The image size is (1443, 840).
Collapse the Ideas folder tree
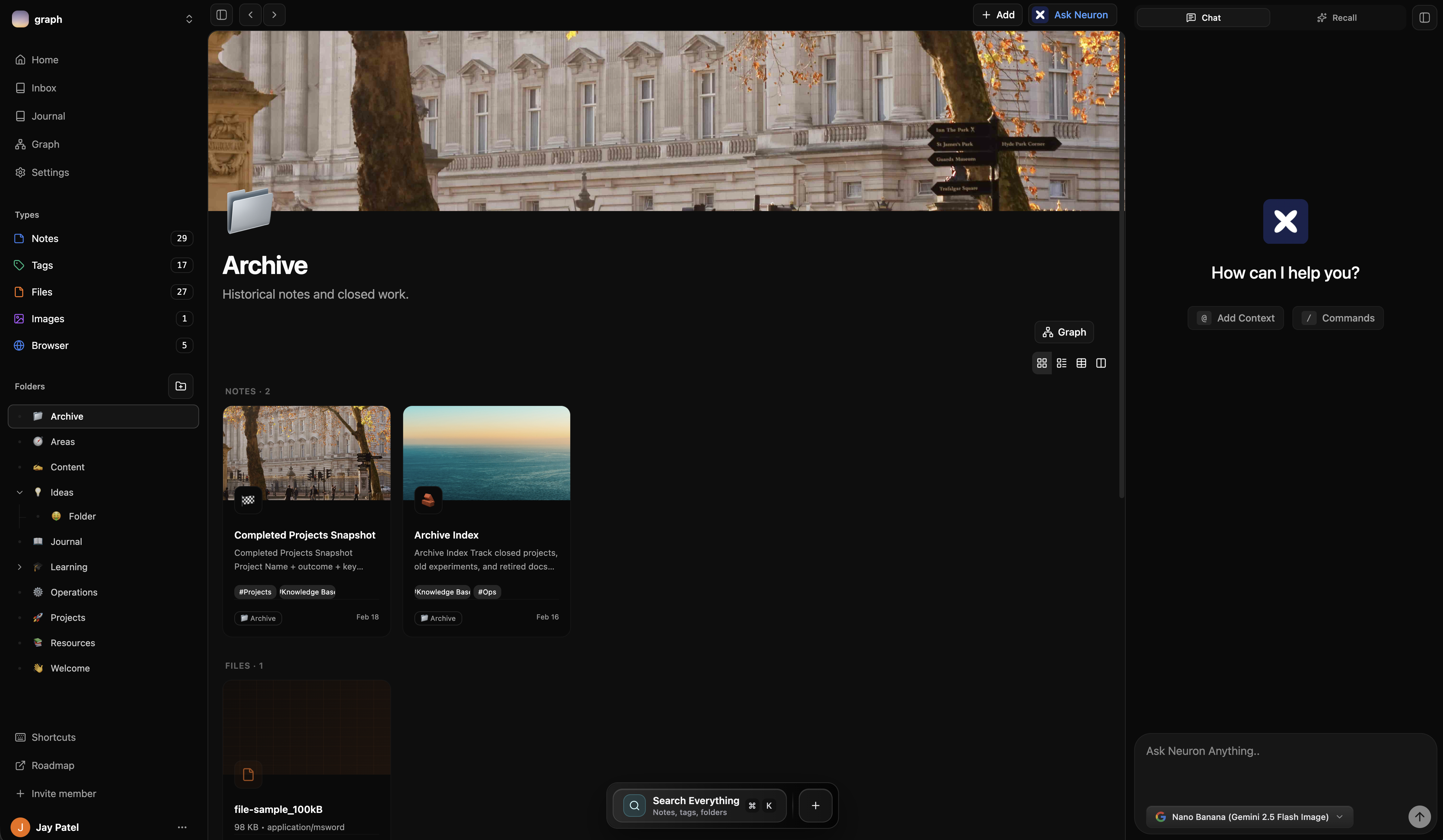20,492
